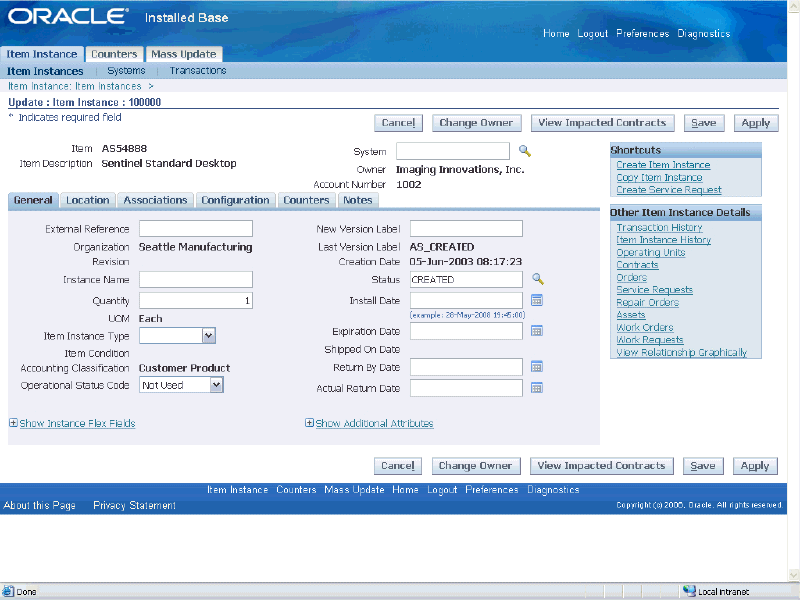Click the Done page icon in status bar
Viewport: 800px width, 600px height.
pyautogui.click(x=8, y=591)
